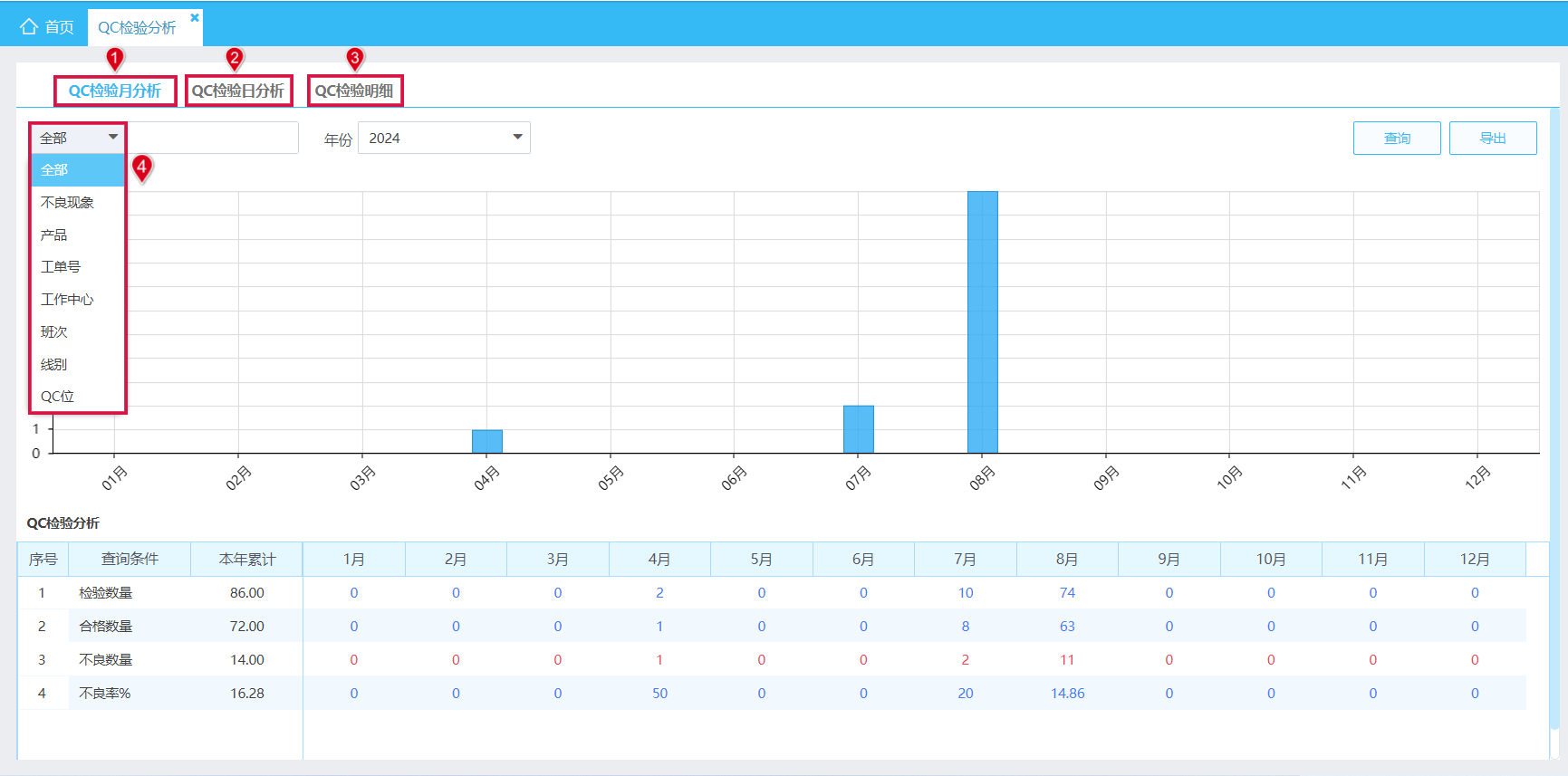Open 7月 检验数量 value 10

point(966,593)
